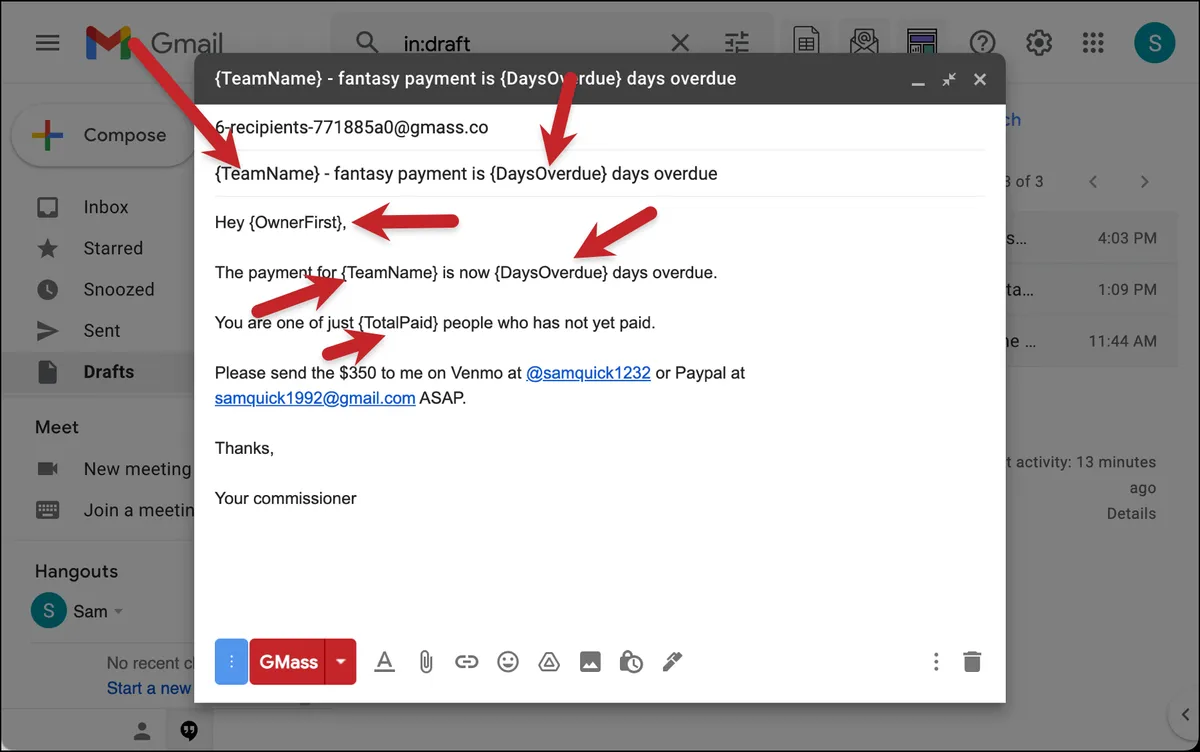This screenshot has width=1200, height=752.
Task: Insert an emoji
Action: click(508, 662)
